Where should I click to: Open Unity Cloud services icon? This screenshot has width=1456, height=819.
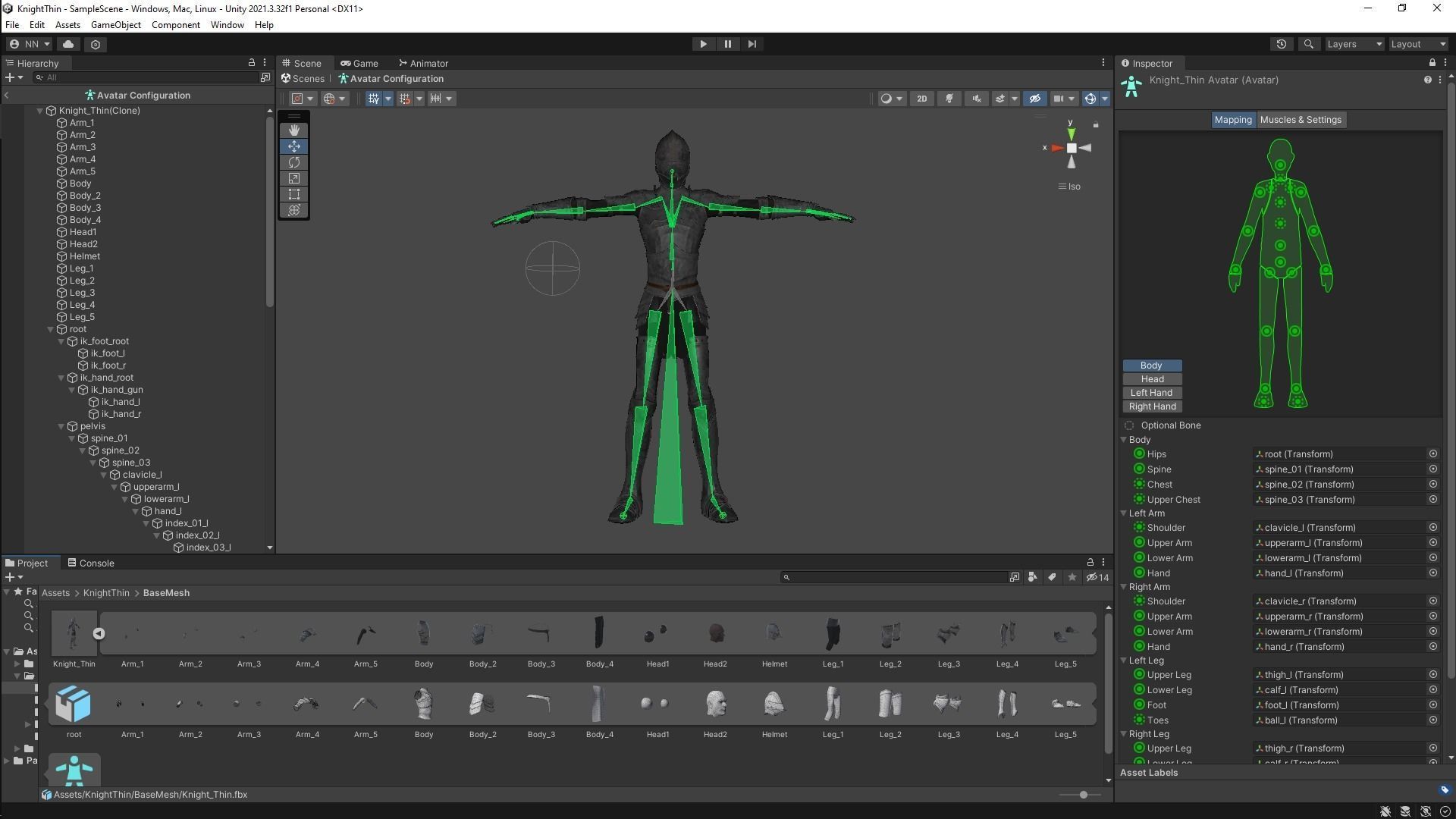point(68,44)
